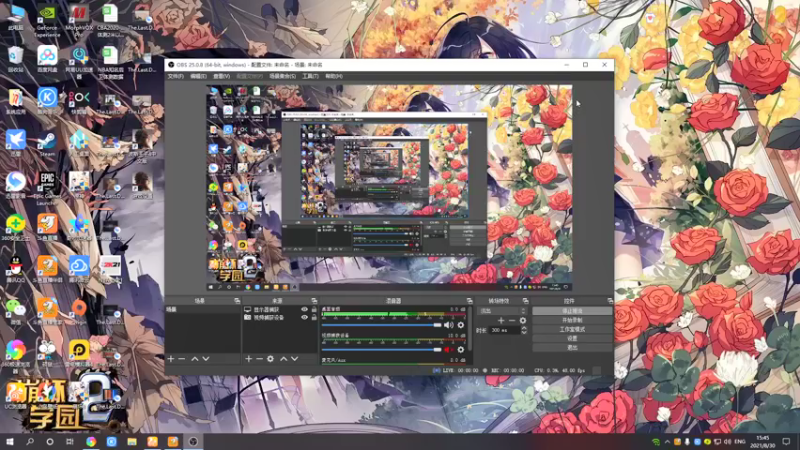The width and height of the screenshot is (800, 450).
Task: Pop out the Audio Mixer dock panel
Action: [x=469, y=301]
